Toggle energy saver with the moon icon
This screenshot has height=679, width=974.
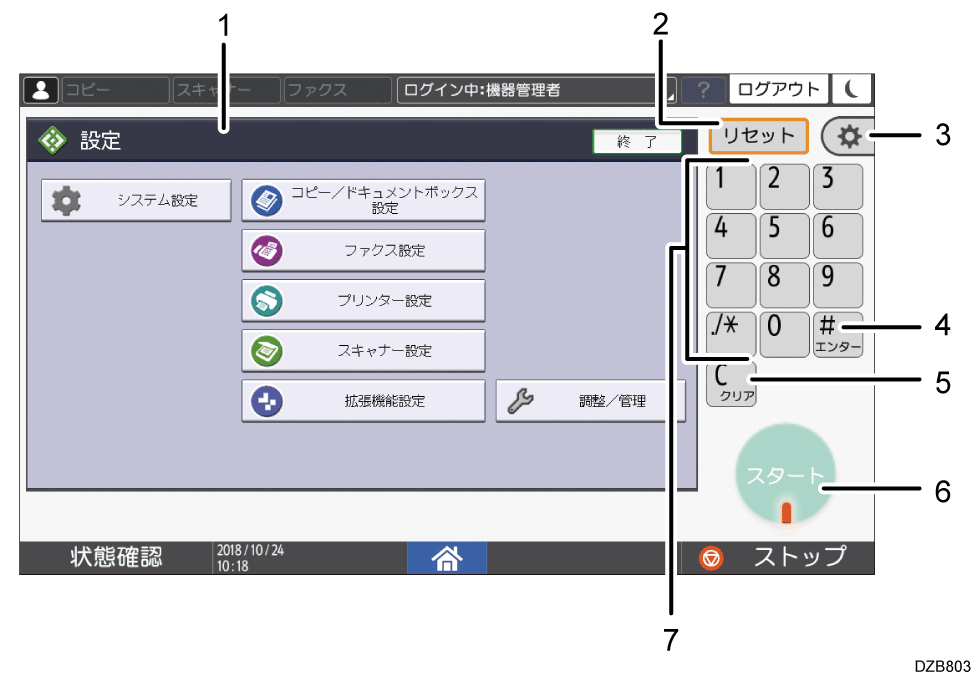click(x=851, y=89)
